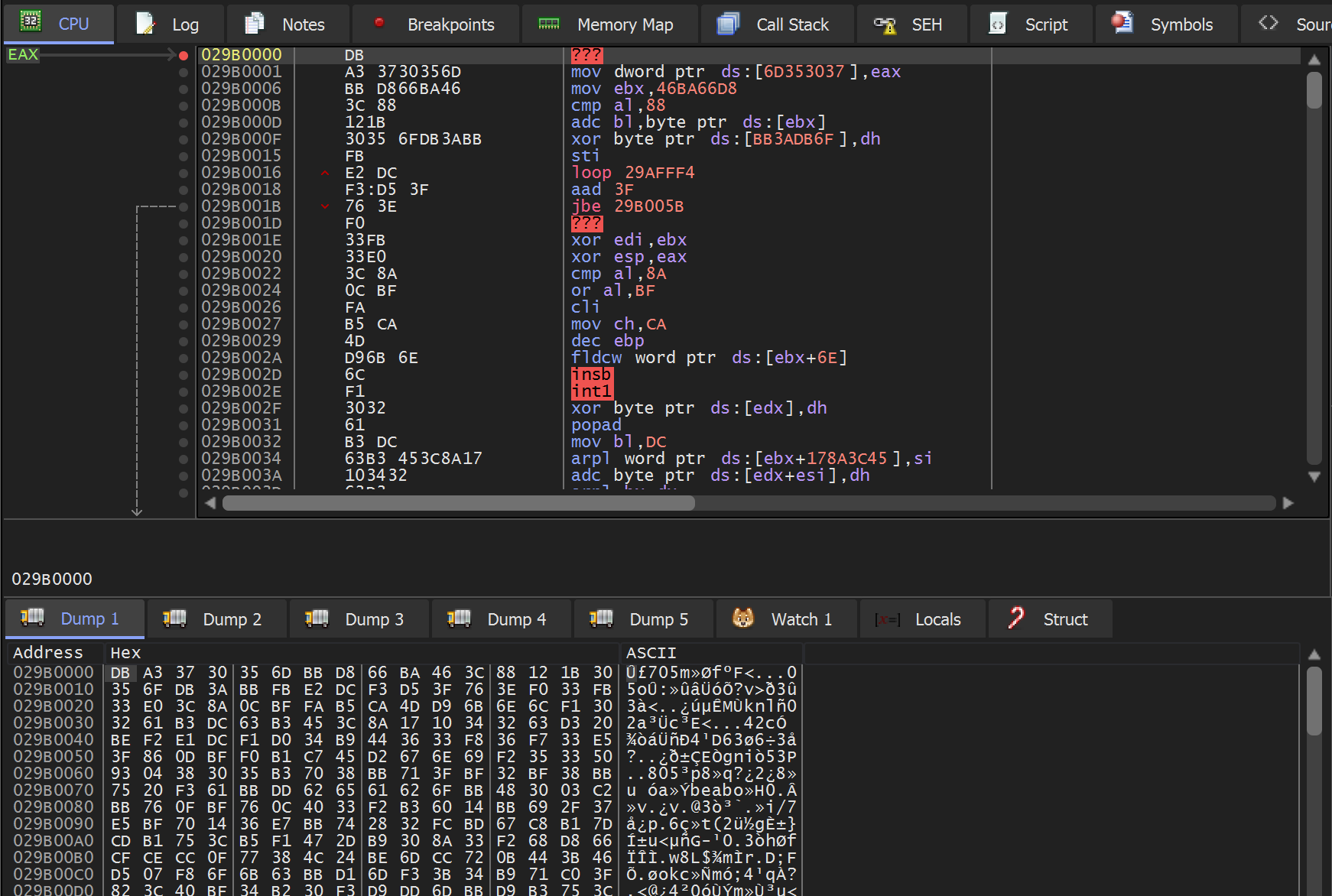
Task: Set breakpoint dot at 029B000B
Action: coord(184,106)
